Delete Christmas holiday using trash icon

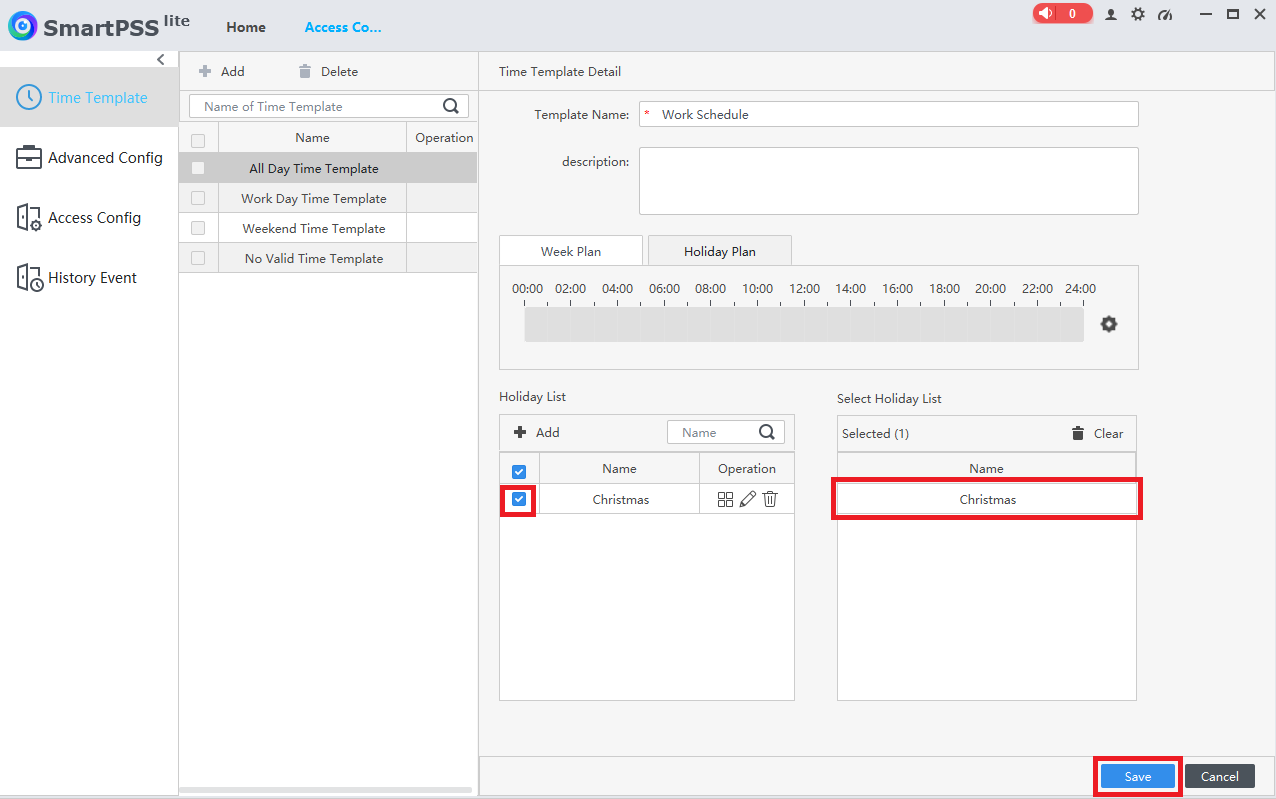[x=770, y=499]
